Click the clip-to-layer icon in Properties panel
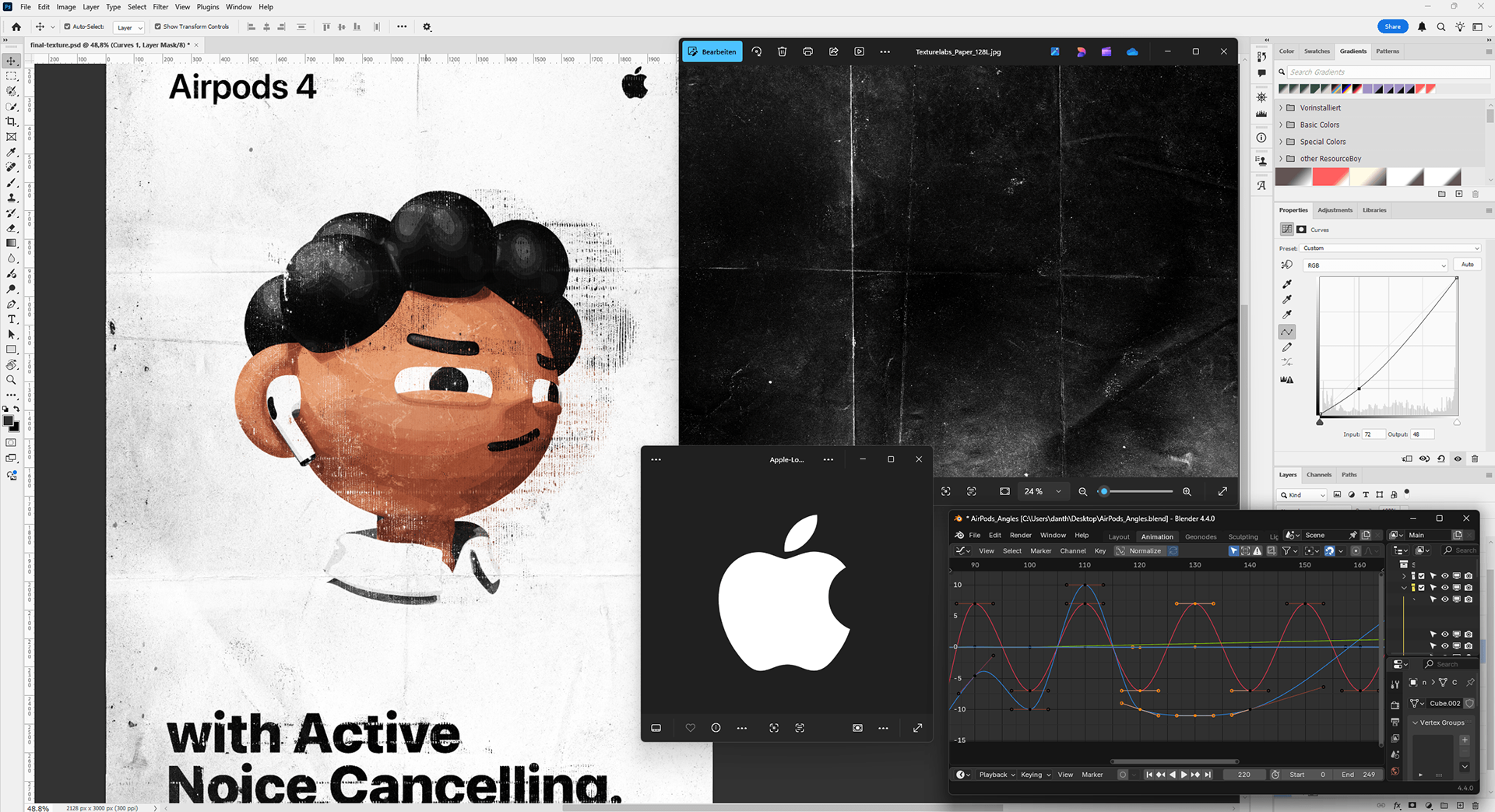The width and height of the screenshot is (1495, 812). coord(1407,459)
